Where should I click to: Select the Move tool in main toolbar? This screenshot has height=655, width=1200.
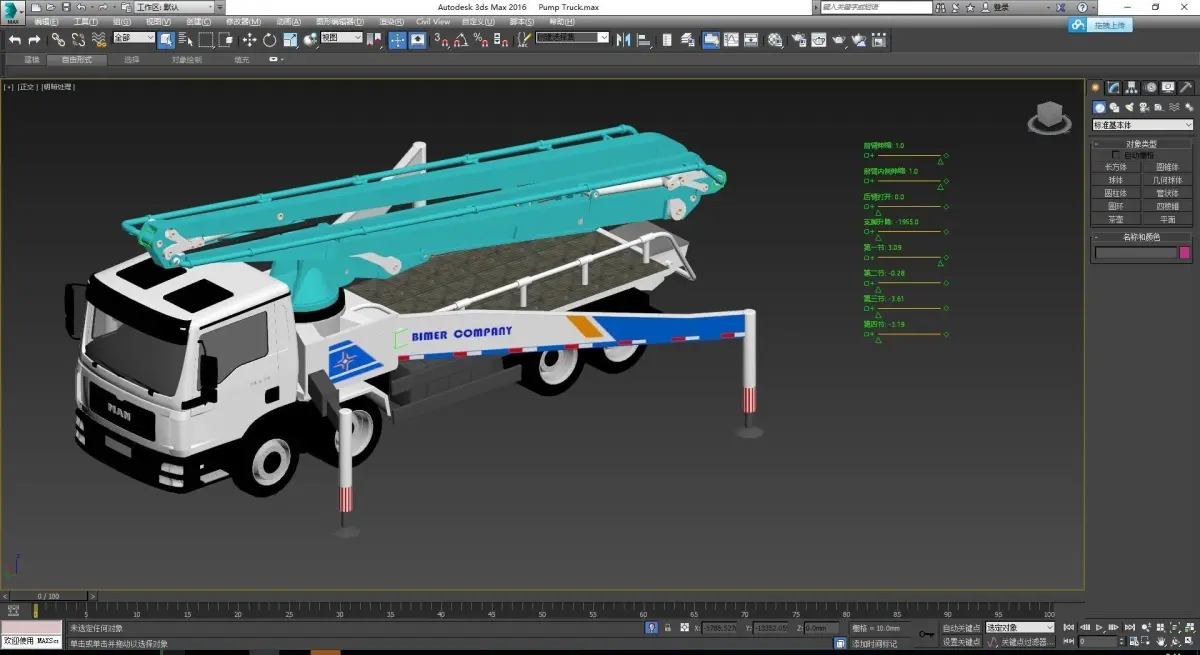click(248, 40)
